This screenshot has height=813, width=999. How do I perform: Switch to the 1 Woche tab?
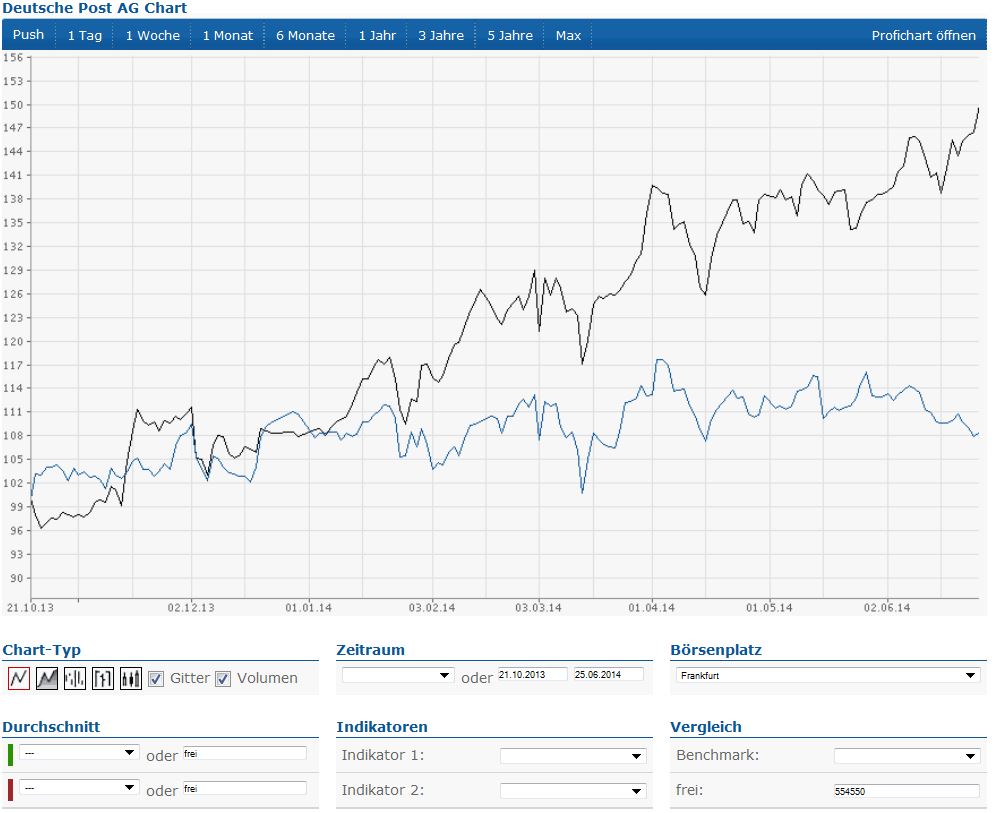pyautogui.click(x=152, y=36)
